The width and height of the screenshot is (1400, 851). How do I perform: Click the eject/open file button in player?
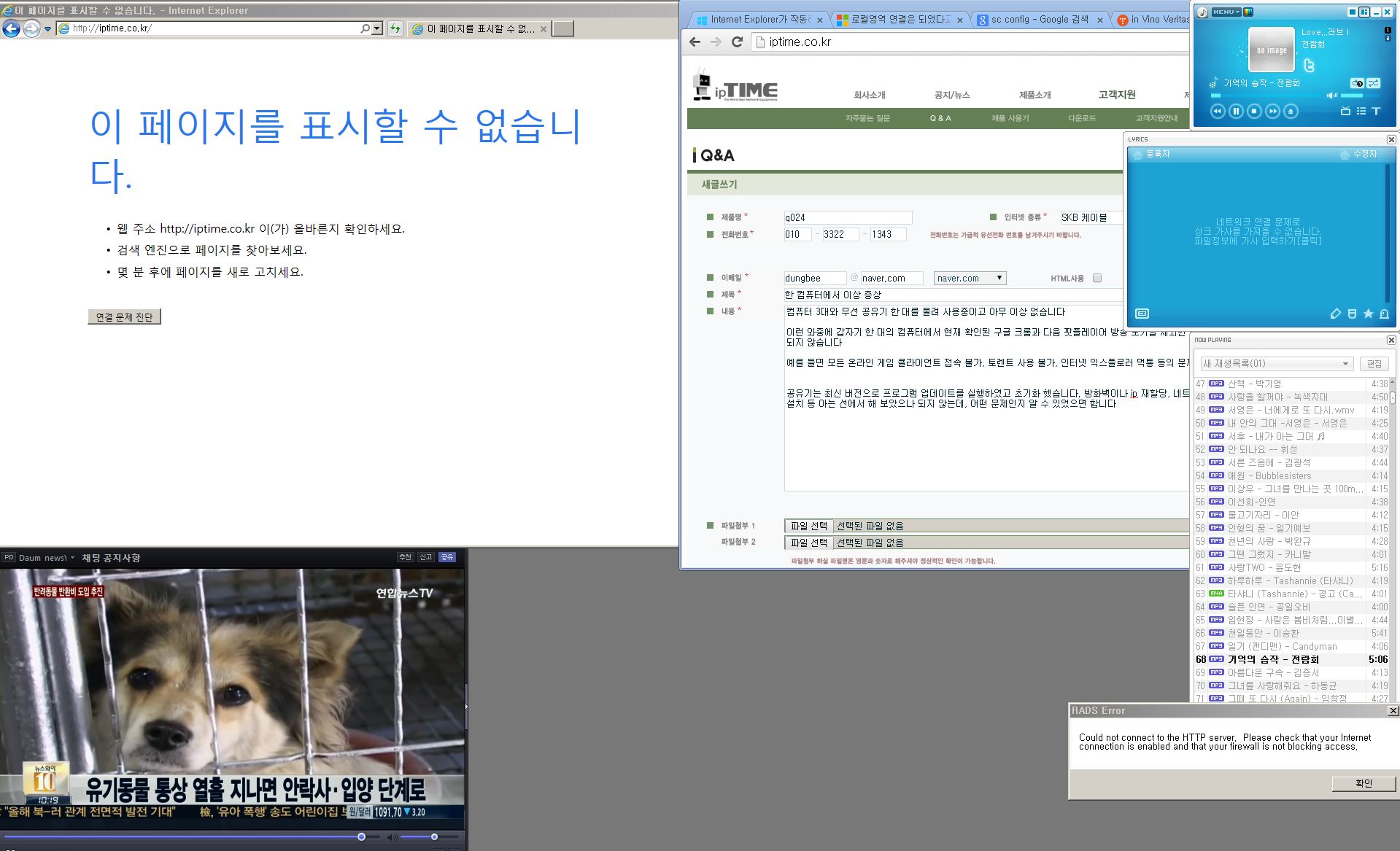1291,111
